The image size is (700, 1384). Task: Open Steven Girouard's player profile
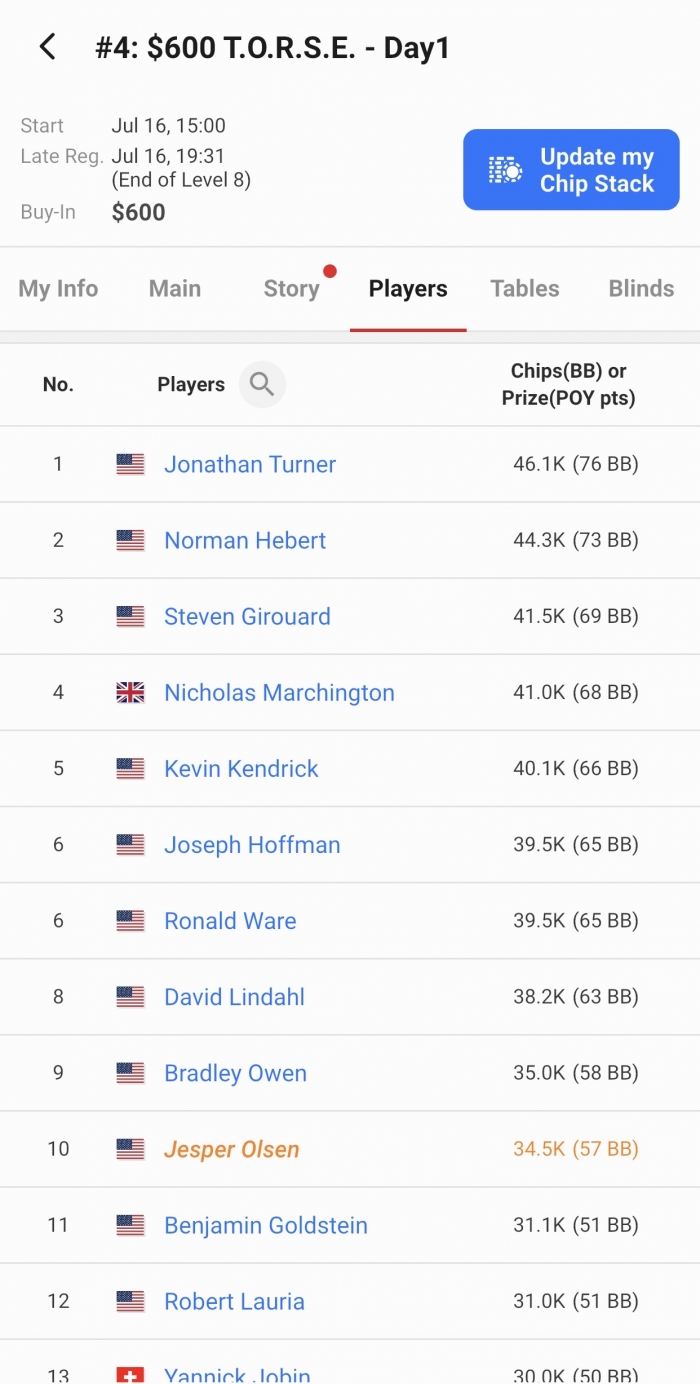pyautogui.click(x=247, y=616)
